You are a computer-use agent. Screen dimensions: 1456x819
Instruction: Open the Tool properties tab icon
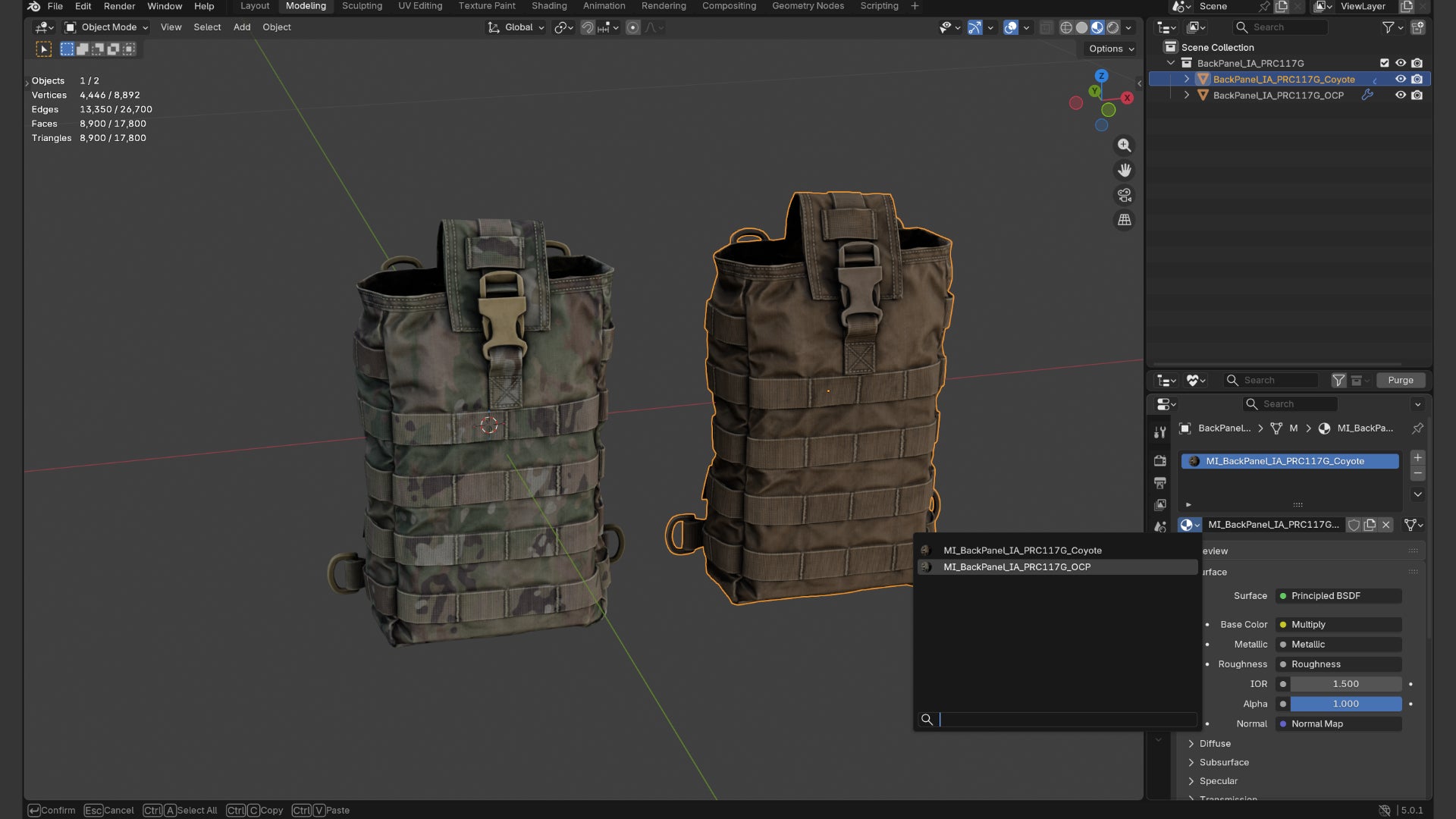(x=1159, y=432)
